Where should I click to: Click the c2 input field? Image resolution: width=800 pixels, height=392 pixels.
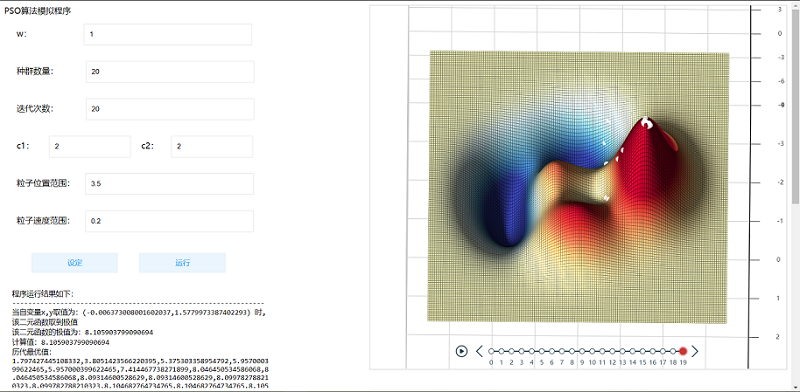[212, 146]
